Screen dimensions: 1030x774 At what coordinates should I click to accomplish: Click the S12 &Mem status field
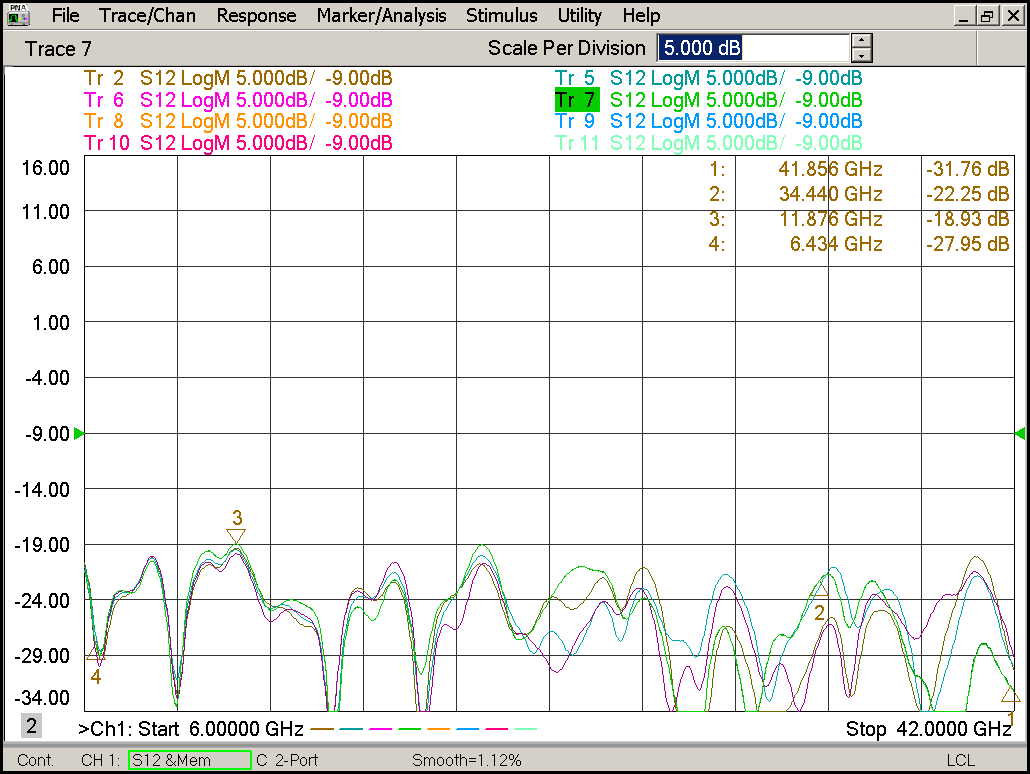tap(189, 760)
